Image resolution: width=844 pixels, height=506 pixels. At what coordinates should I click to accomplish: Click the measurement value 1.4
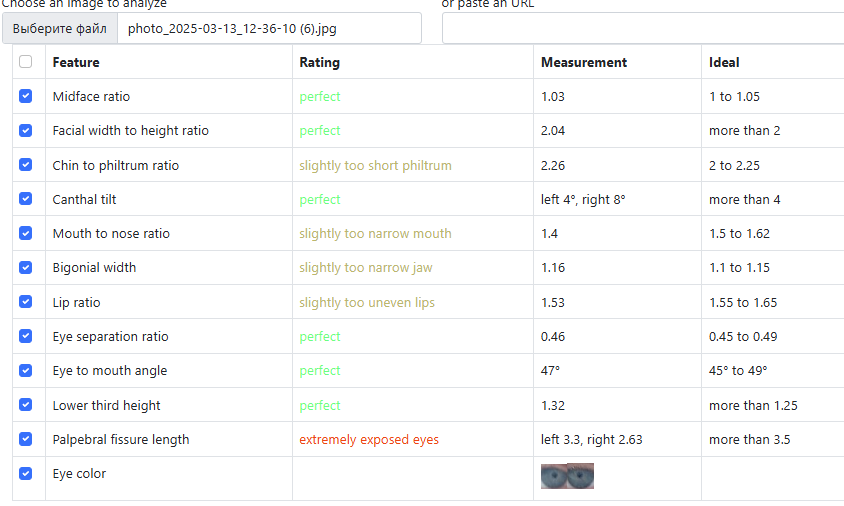click(x=549, y=234)
